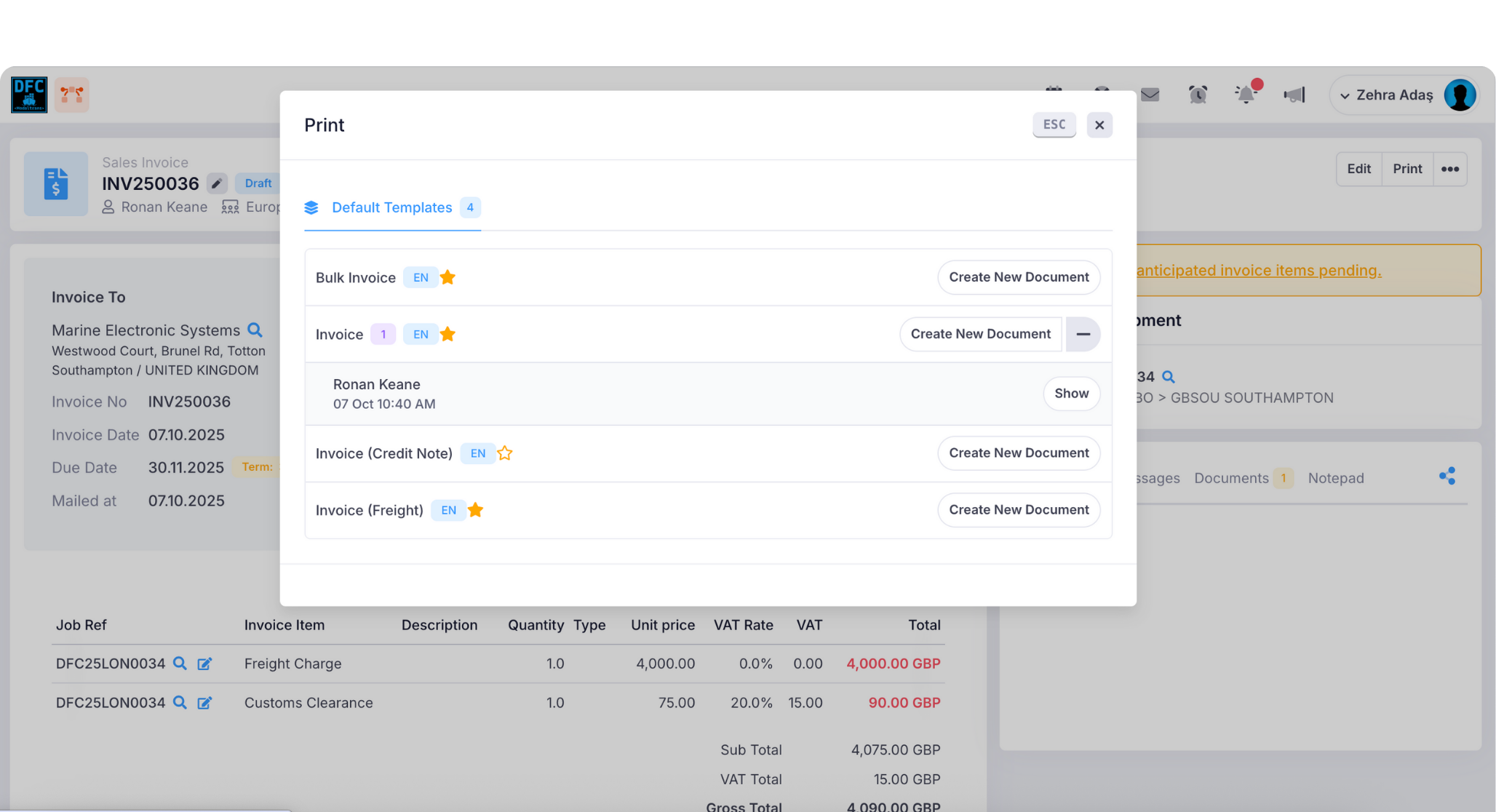
Task: Click the notification bell icon
Action: (1246, 95)
